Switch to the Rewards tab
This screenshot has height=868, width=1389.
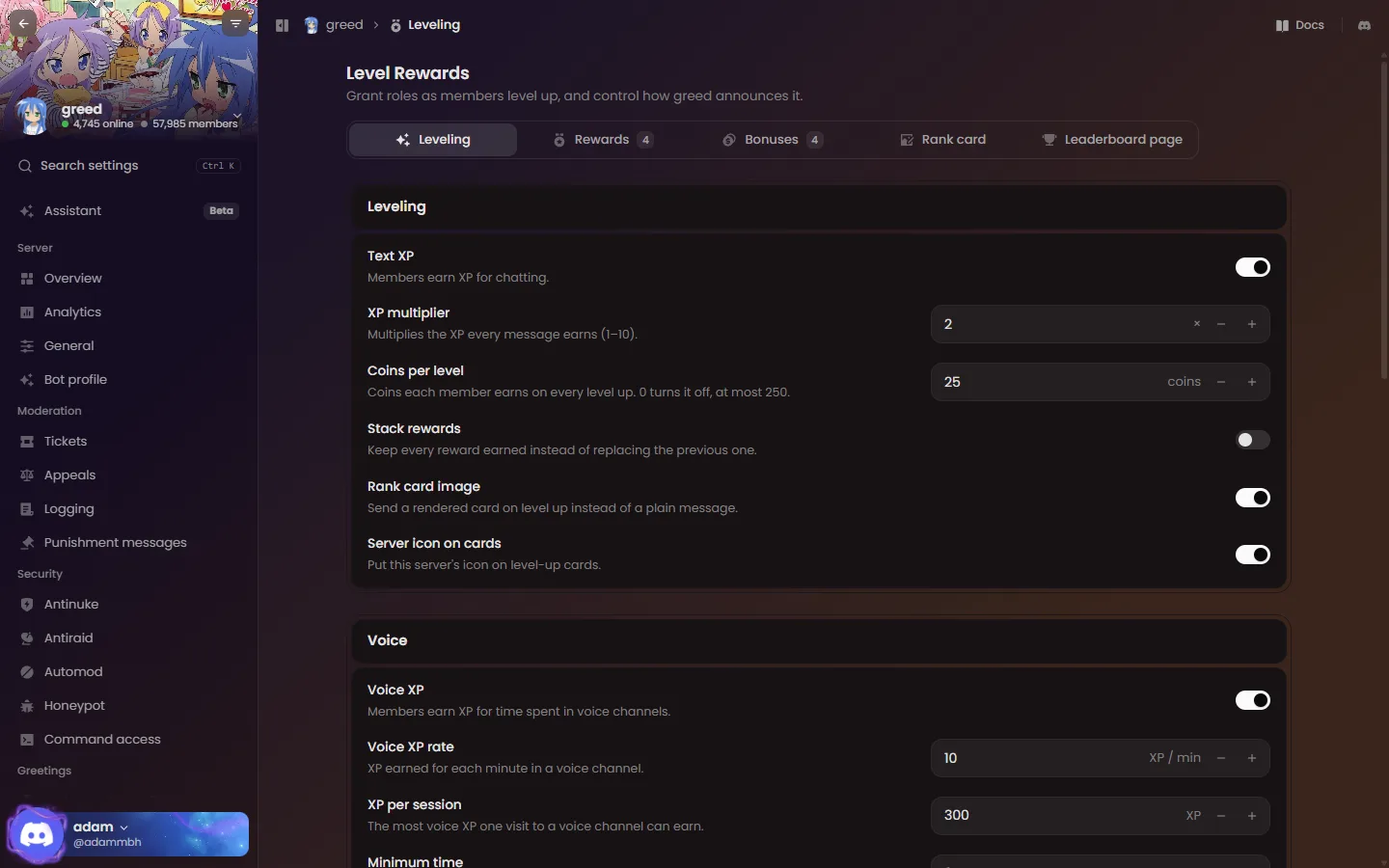click(x=603, y=140)
